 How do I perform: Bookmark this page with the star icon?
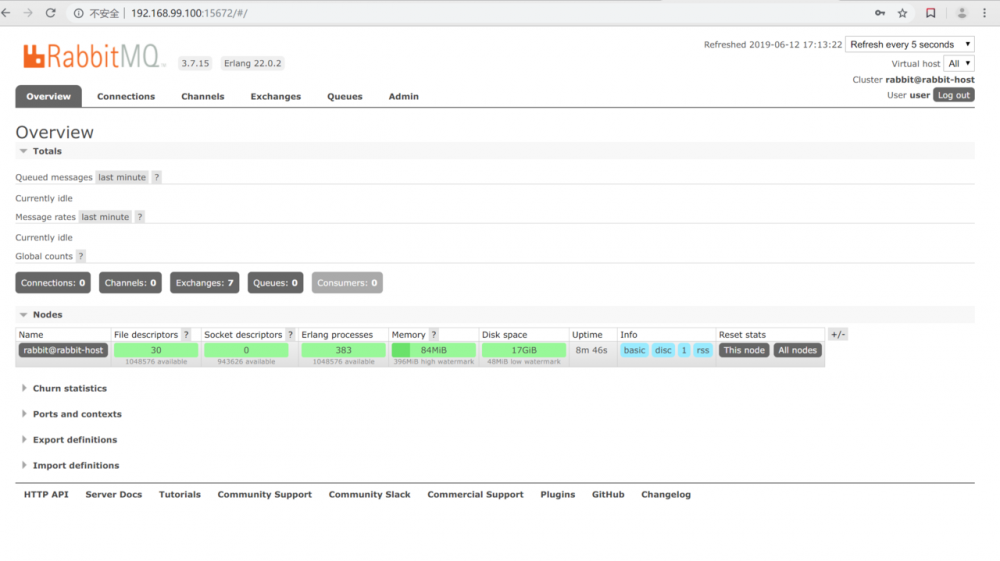coord(902,13)
